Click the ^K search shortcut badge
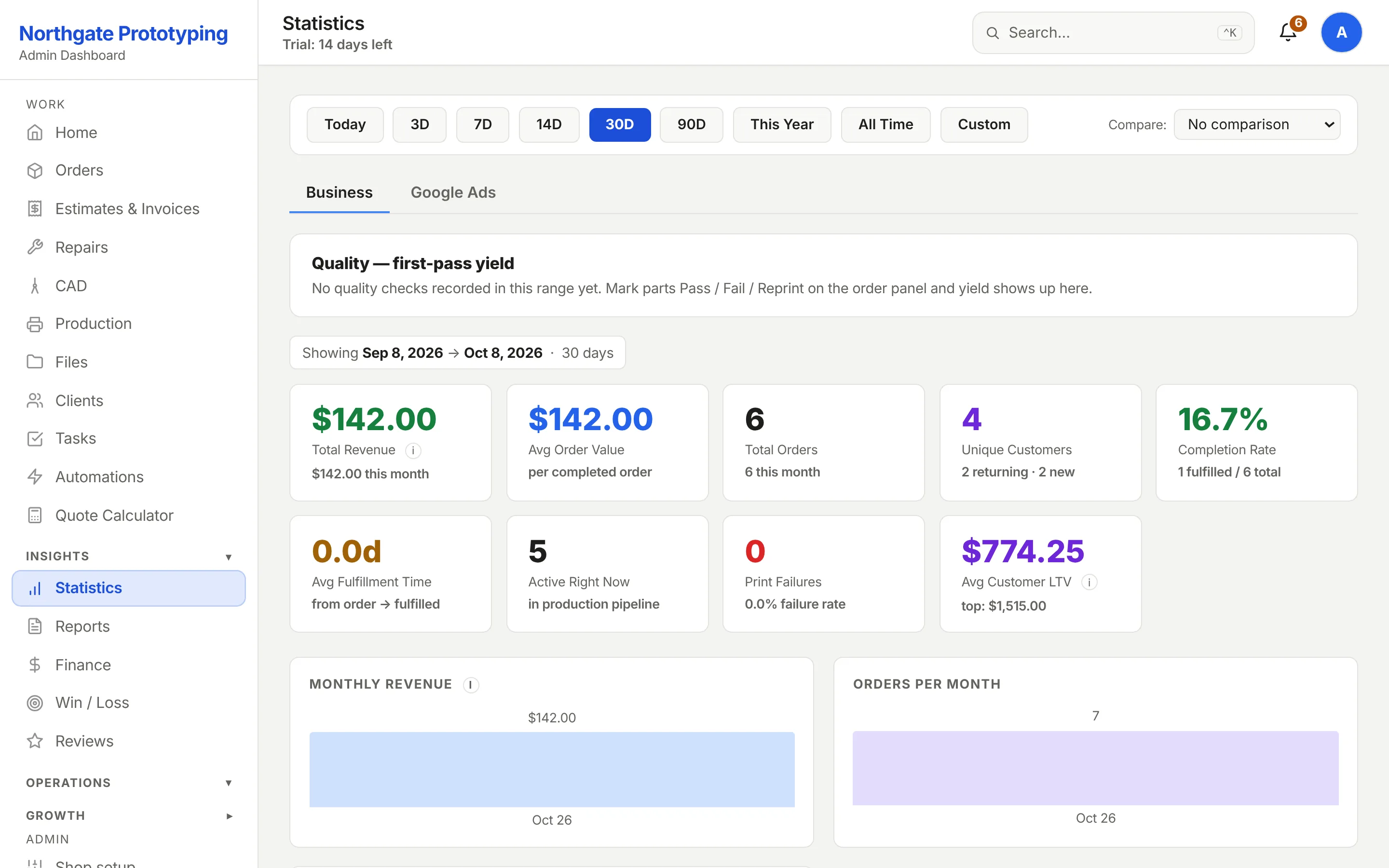 click(1229, 33)
